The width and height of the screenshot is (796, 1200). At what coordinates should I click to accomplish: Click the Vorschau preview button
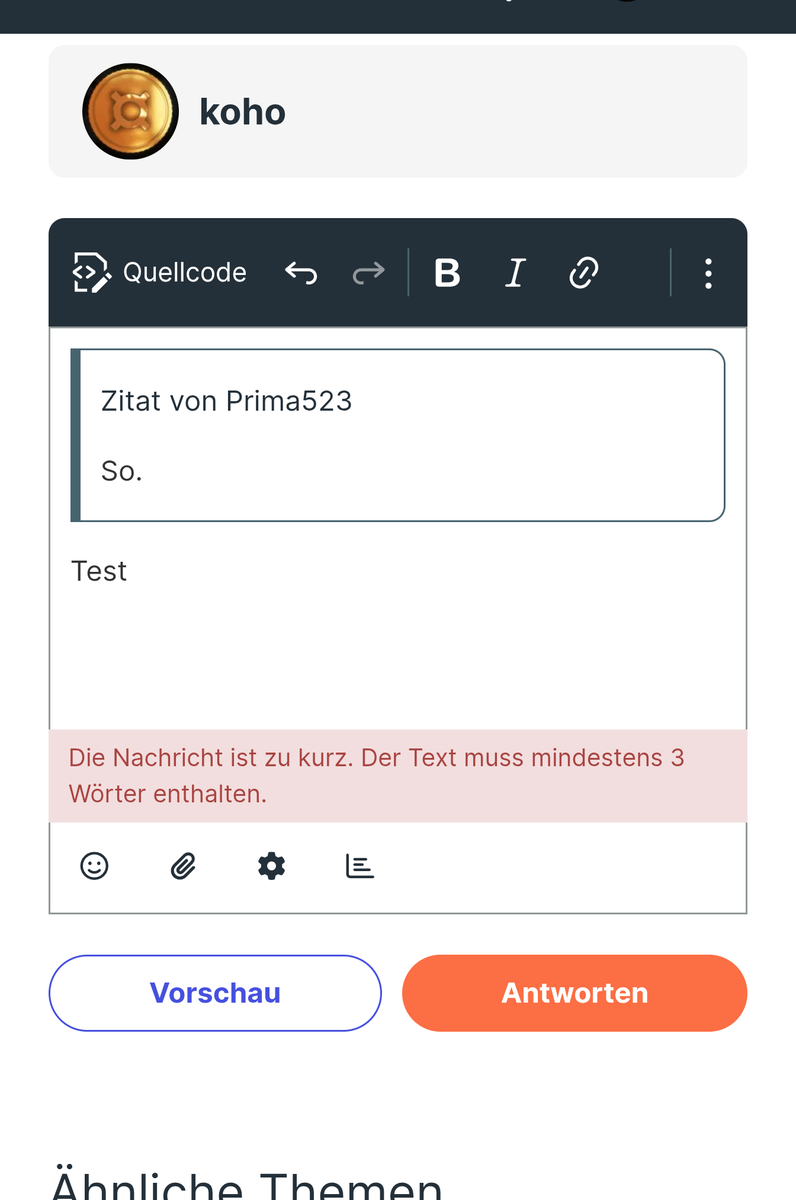click(x=215, y=993)
